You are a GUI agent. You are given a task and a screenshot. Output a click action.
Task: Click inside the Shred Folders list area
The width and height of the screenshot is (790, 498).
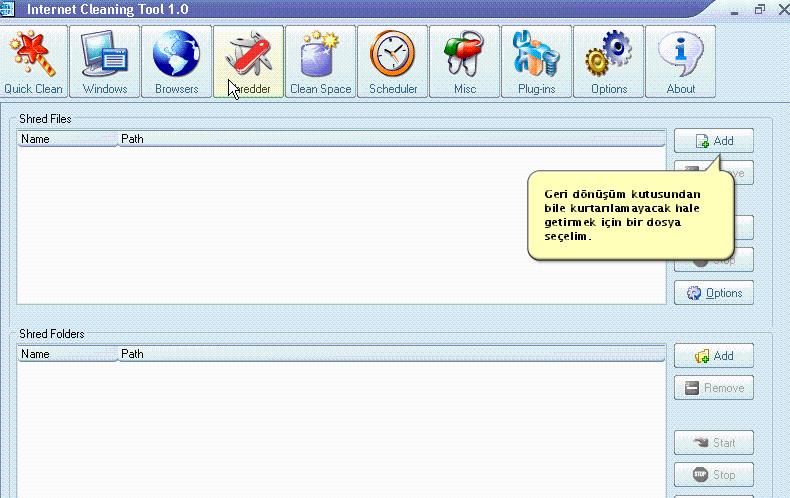coord(342,429)
